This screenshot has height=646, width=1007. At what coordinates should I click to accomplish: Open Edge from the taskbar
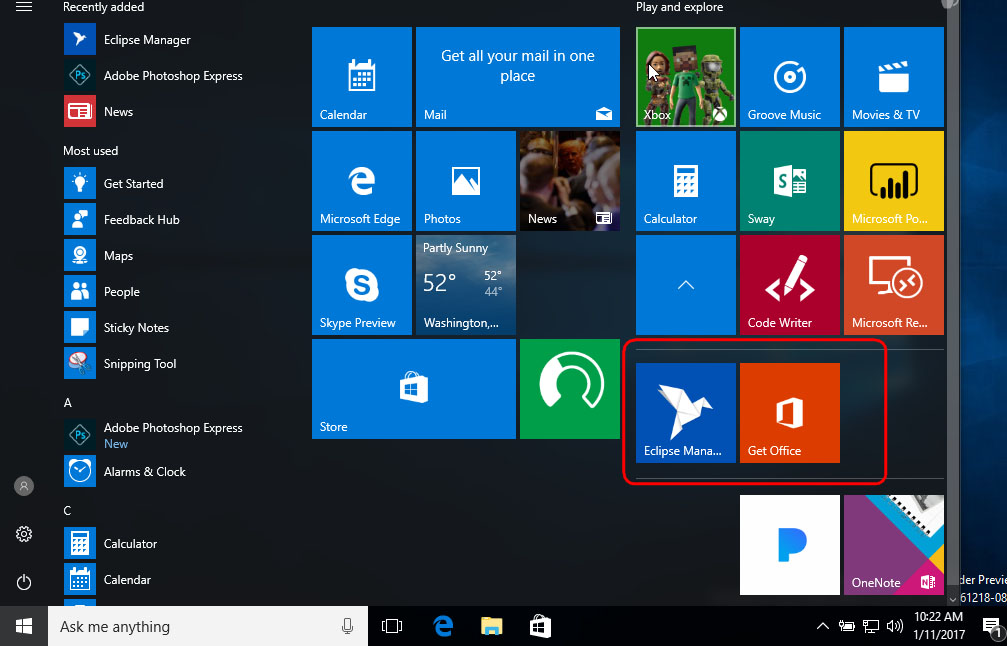(x=443, y=626)
